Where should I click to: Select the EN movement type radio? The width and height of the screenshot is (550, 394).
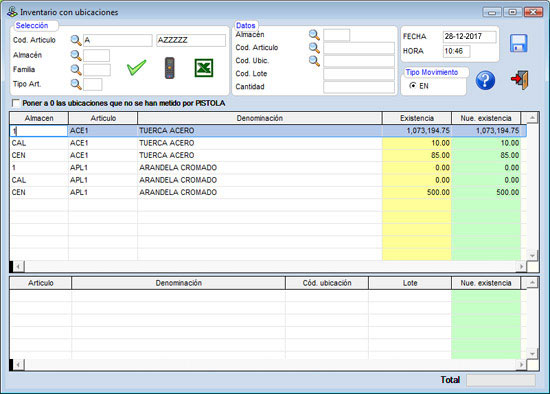click(413, 86)
